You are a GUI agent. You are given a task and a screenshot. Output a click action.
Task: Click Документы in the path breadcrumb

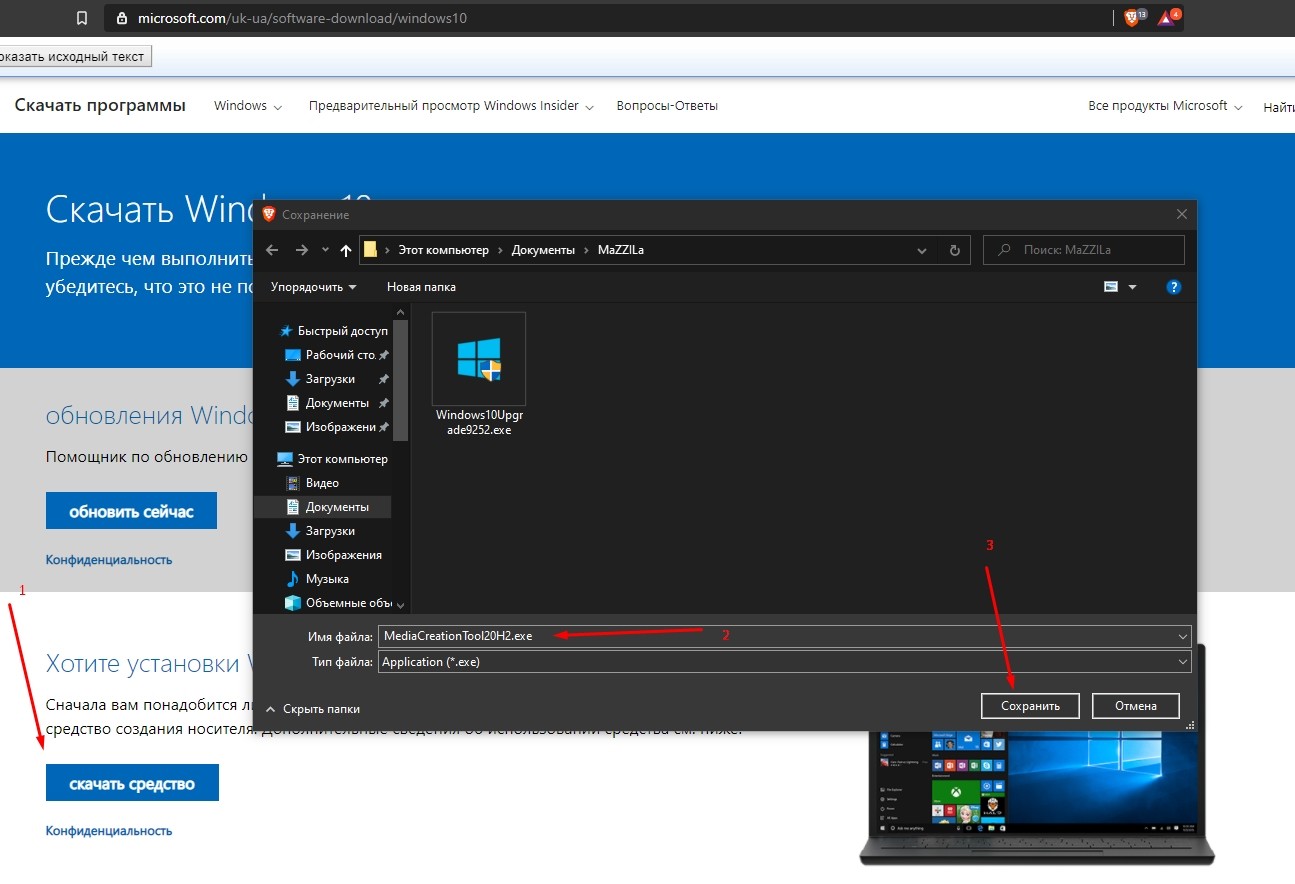(x=543, y=250)
